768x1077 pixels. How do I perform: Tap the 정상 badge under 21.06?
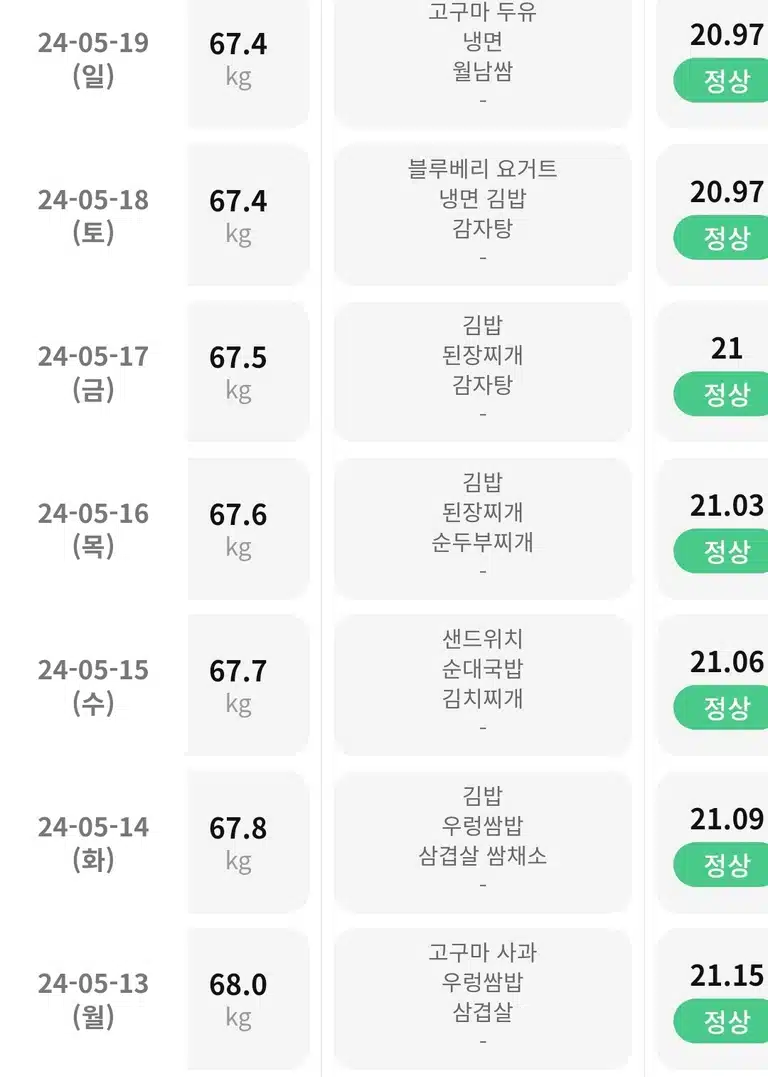[x=721, y=707]
